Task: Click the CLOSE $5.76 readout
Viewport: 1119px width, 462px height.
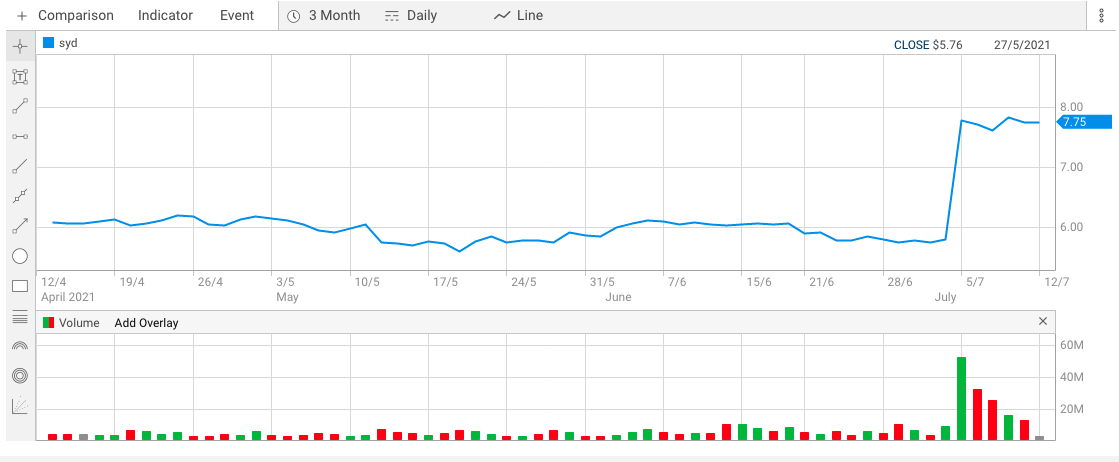Action: pyautogui.click(x=928, y=44)
